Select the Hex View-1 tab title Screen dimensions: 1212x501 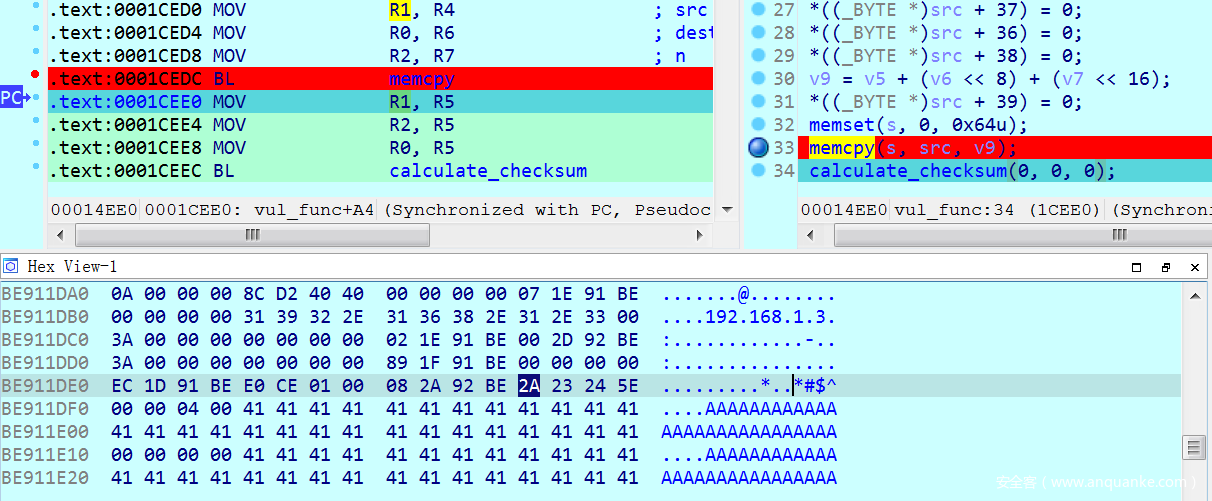72,267
